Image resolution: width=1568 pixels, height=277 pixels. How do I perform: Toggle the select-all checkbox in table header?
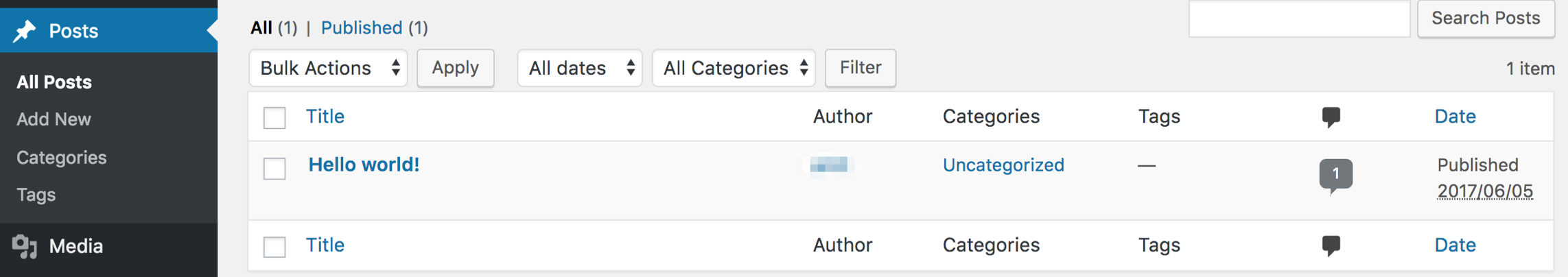(x=274, y=117)
